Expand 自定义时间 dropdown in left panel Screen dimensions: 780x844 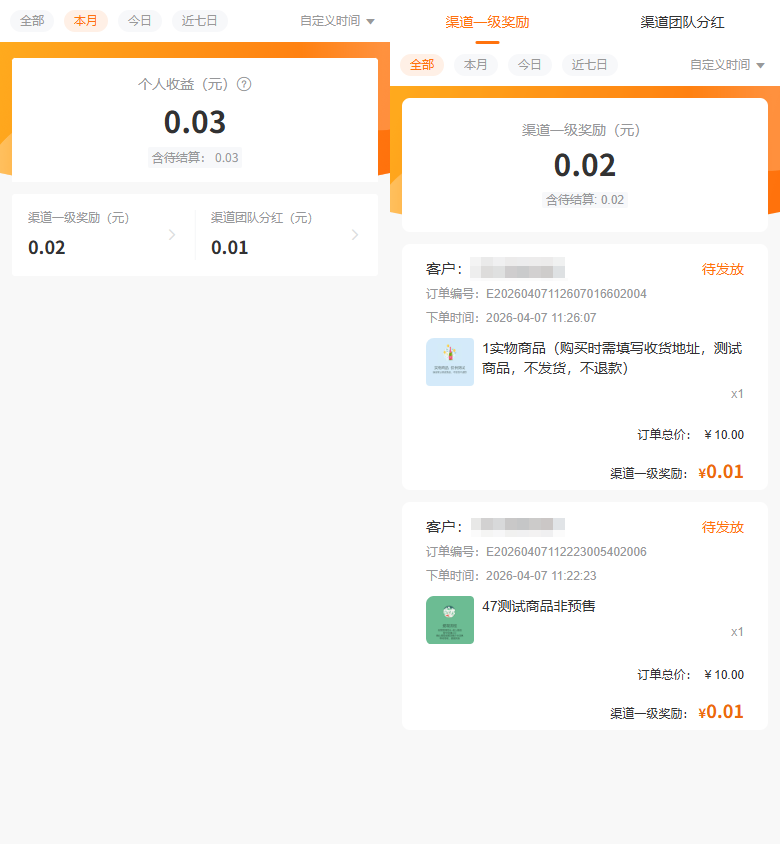tap(337, 21)
